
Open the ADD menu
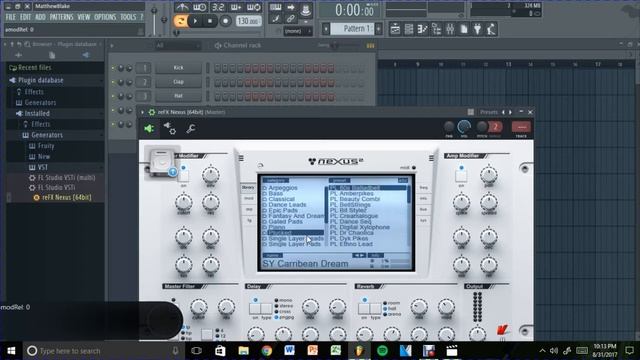40,17
